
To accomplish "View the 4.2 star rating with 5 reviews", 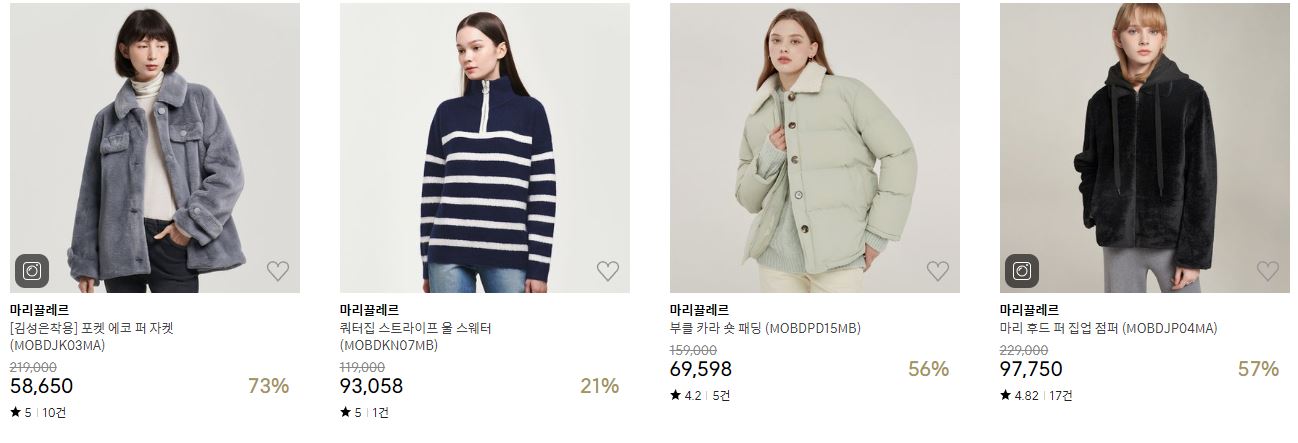I will point(700,395).
